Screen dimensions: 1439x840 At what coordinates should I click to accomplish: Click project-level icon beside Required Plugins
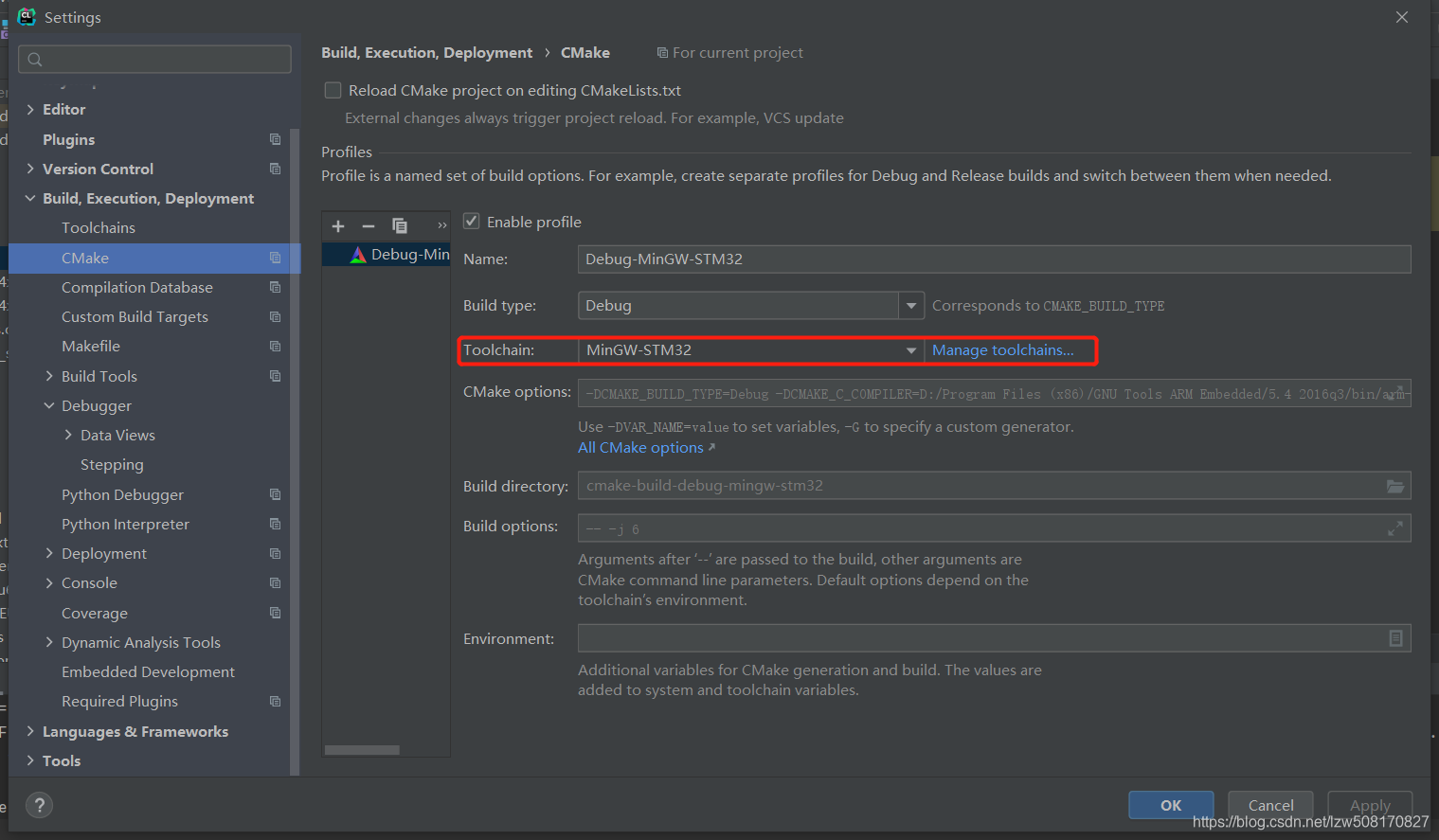275,701
